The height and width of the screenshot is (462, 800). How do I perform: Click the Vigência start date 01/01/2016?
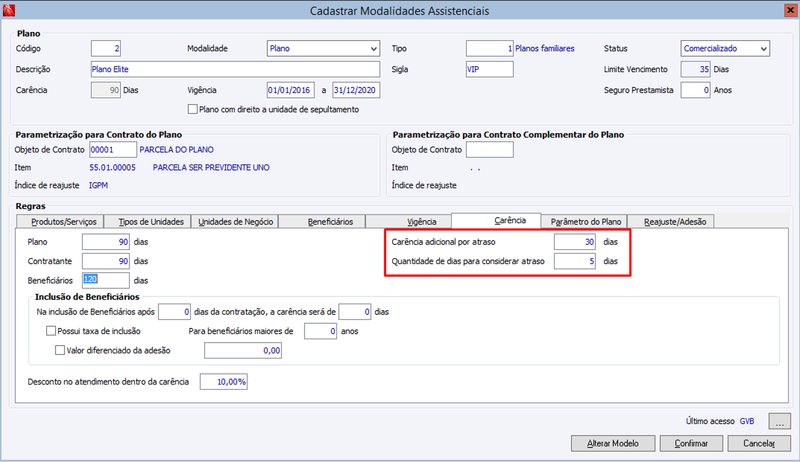tap(290, 90)
